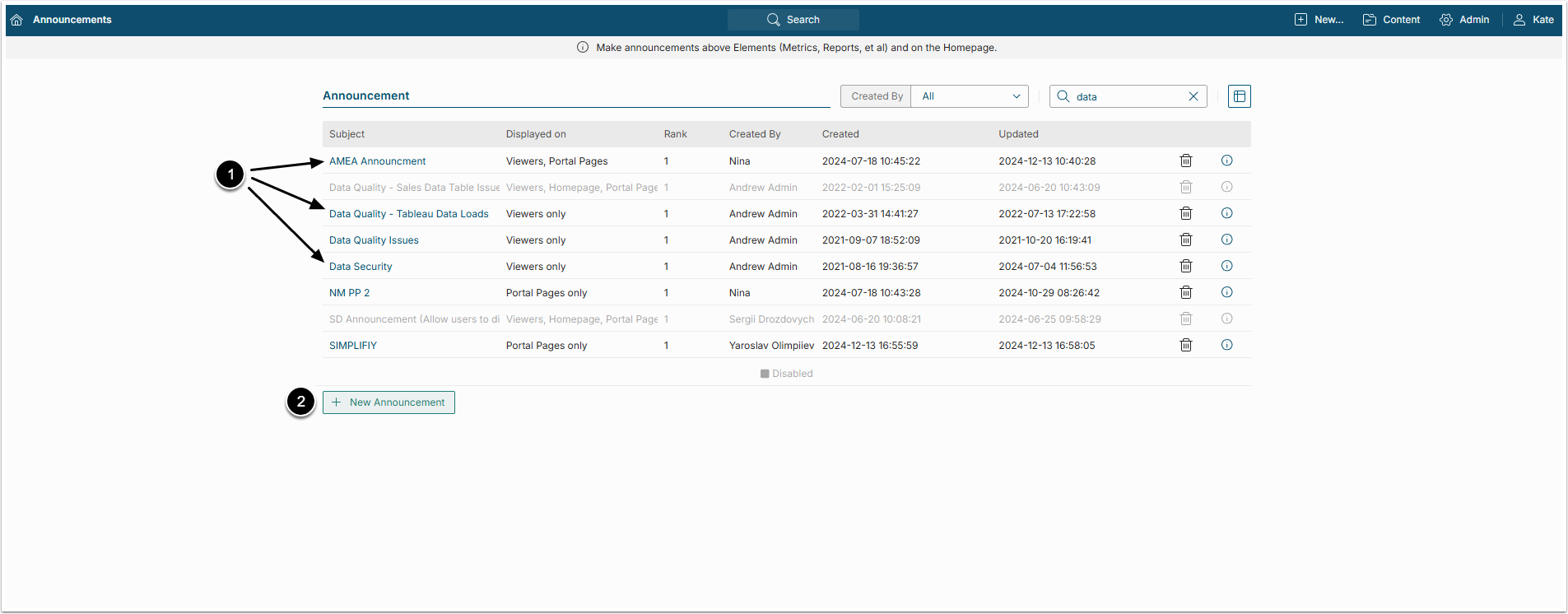Click the home icon in top bar
Viewport: 1568px width, 614px height.
tap(16, 20)
